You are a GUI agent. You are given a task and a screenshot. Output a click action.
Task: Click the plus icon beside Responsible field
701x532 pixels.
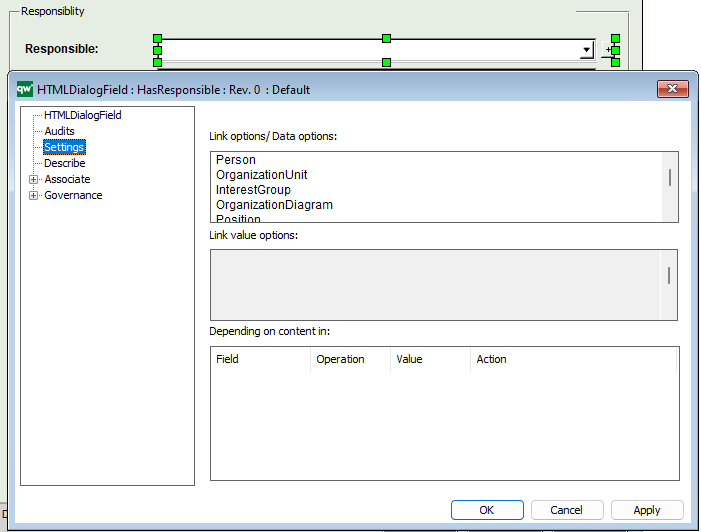point(609,49)
